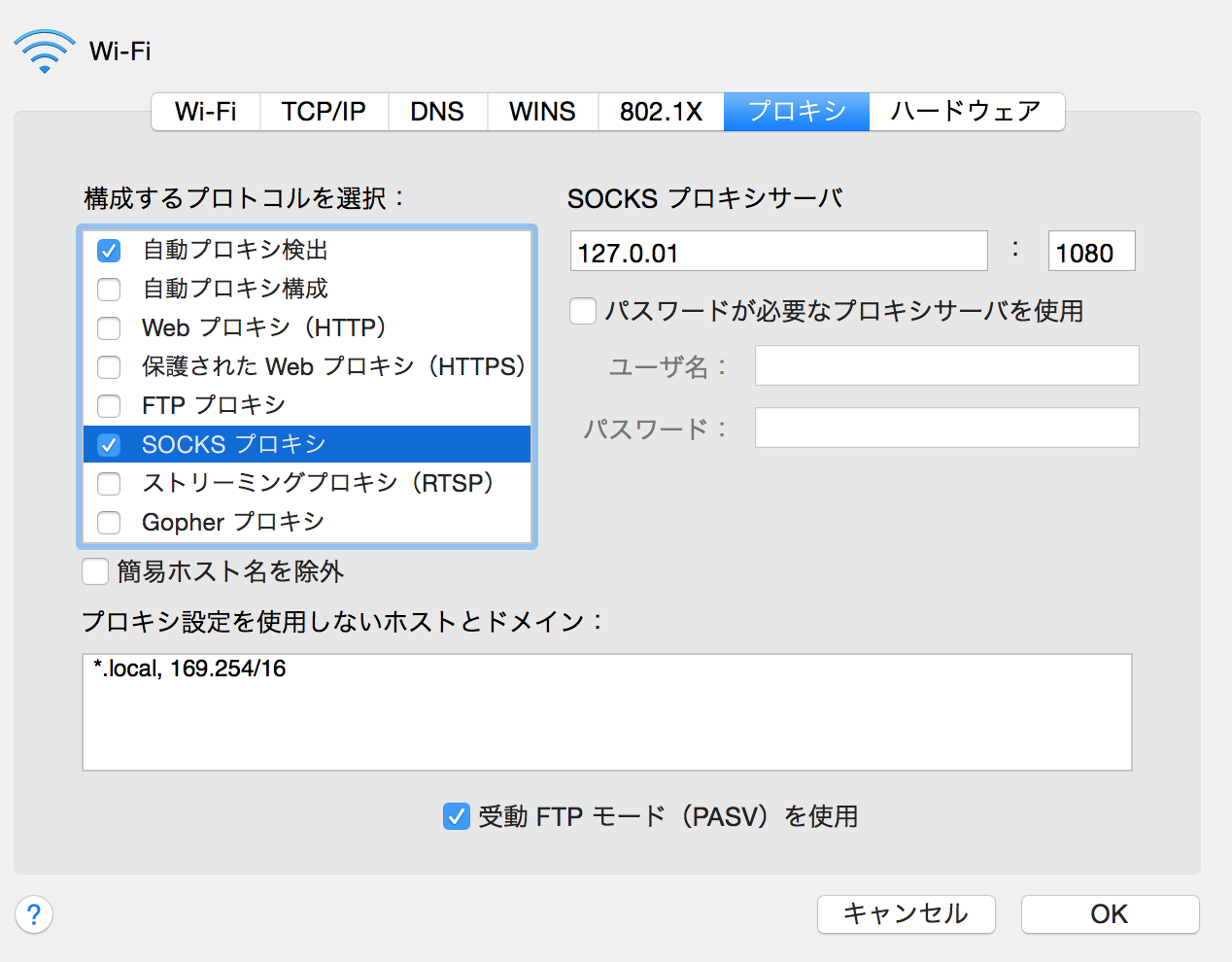1232x962 pixels.
Task: Enable the streaming proxy (RTSP) checkbox
Action: click(x=108, y=483)
